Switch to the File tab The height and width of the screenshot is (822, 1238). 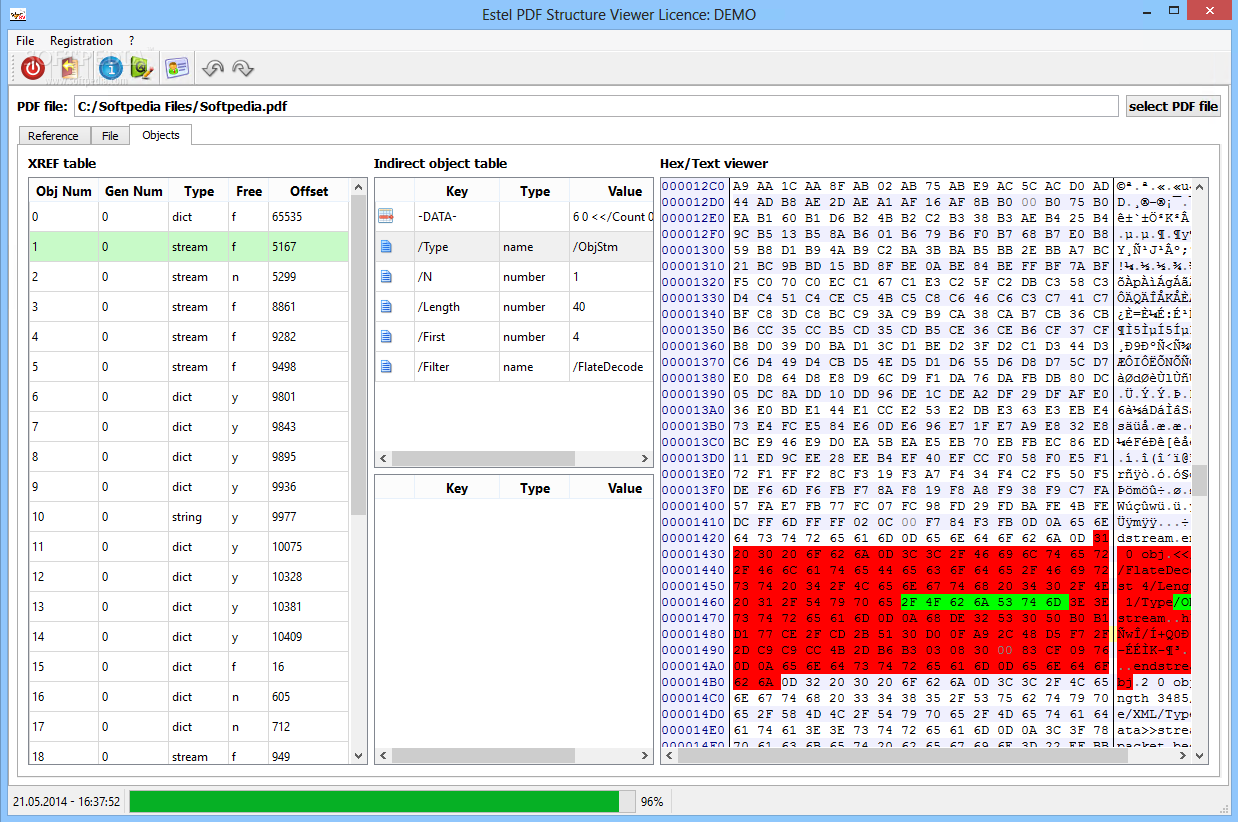click(110, 136)
